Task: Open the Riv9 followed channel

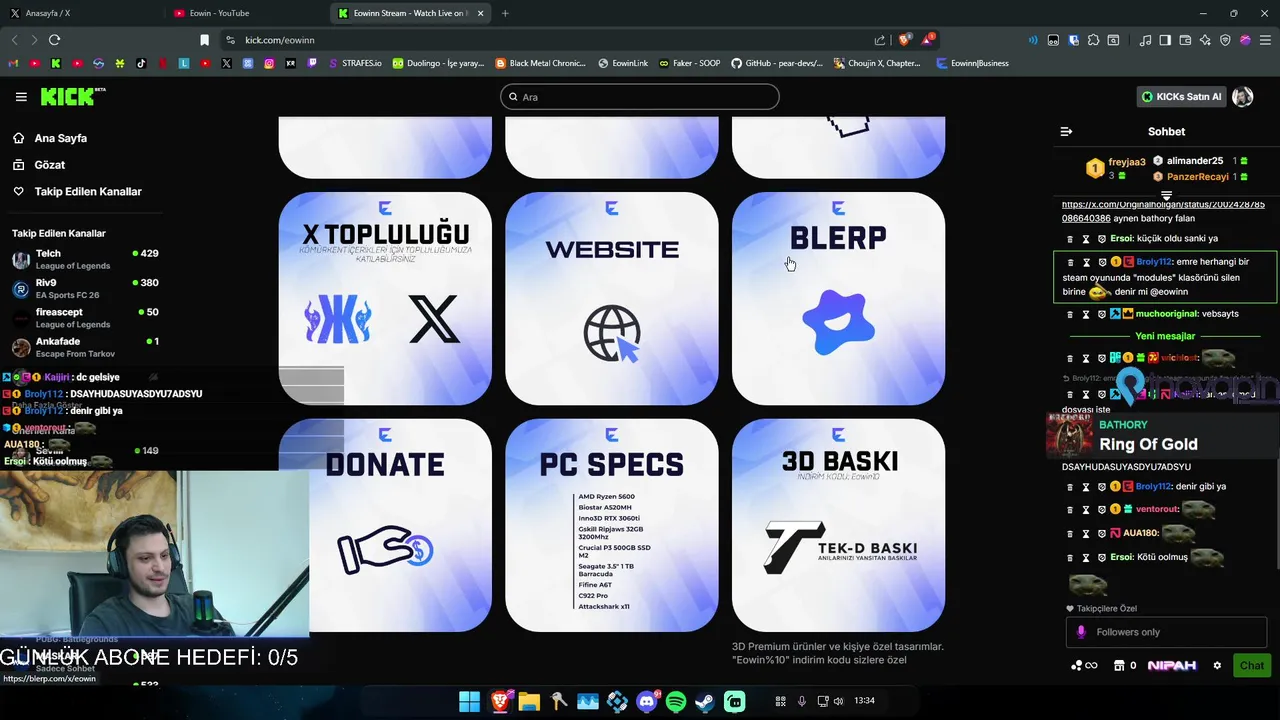Action: pyautogui.click(x=85, y=288)
